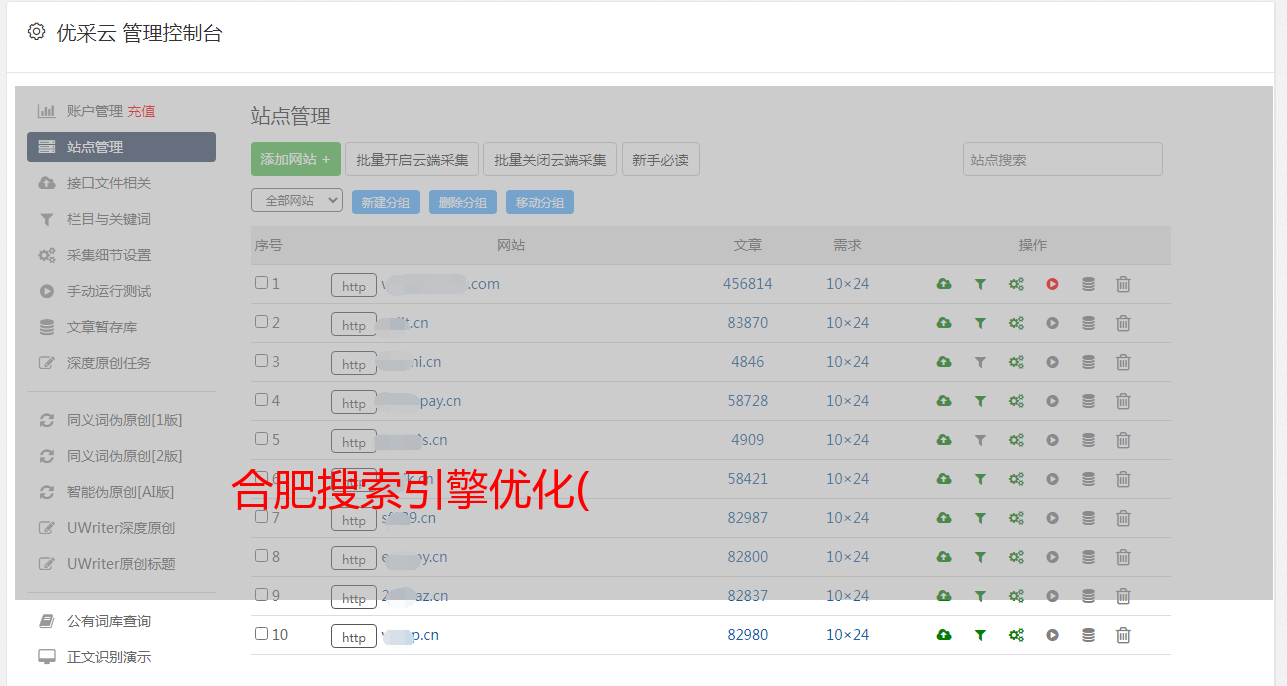The width and height of the screenshot is (1287, 686).
Task: Delete site 10 with the trash icon
Action: pos(1123,635)
